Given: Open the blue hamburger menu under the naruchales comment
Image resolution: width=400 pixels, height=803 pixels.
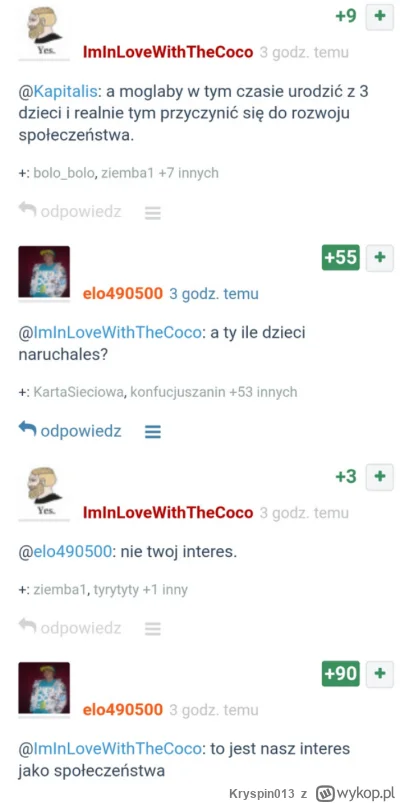Looking at the screenshot, I should coord(153,432).
